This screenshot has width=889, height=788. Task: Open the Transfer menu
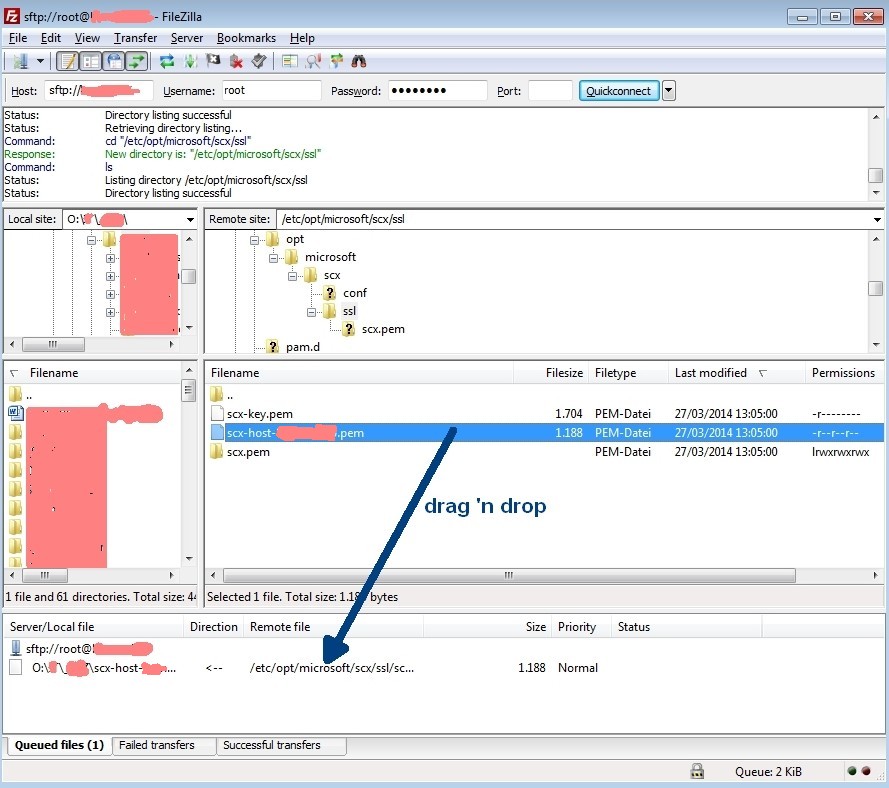coord(135,38)
